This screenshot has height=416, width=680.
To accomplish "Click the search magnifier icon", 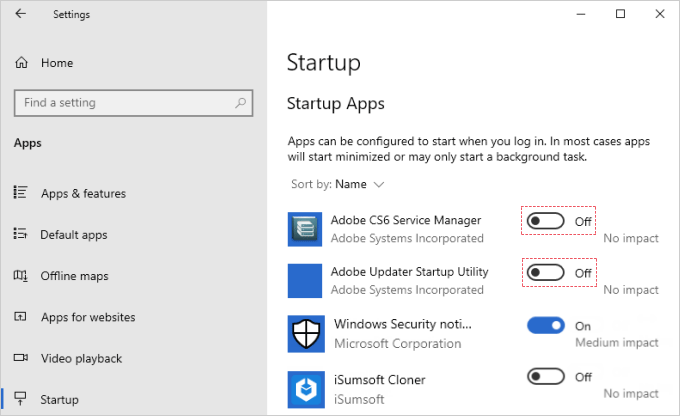I will (240, 103).
